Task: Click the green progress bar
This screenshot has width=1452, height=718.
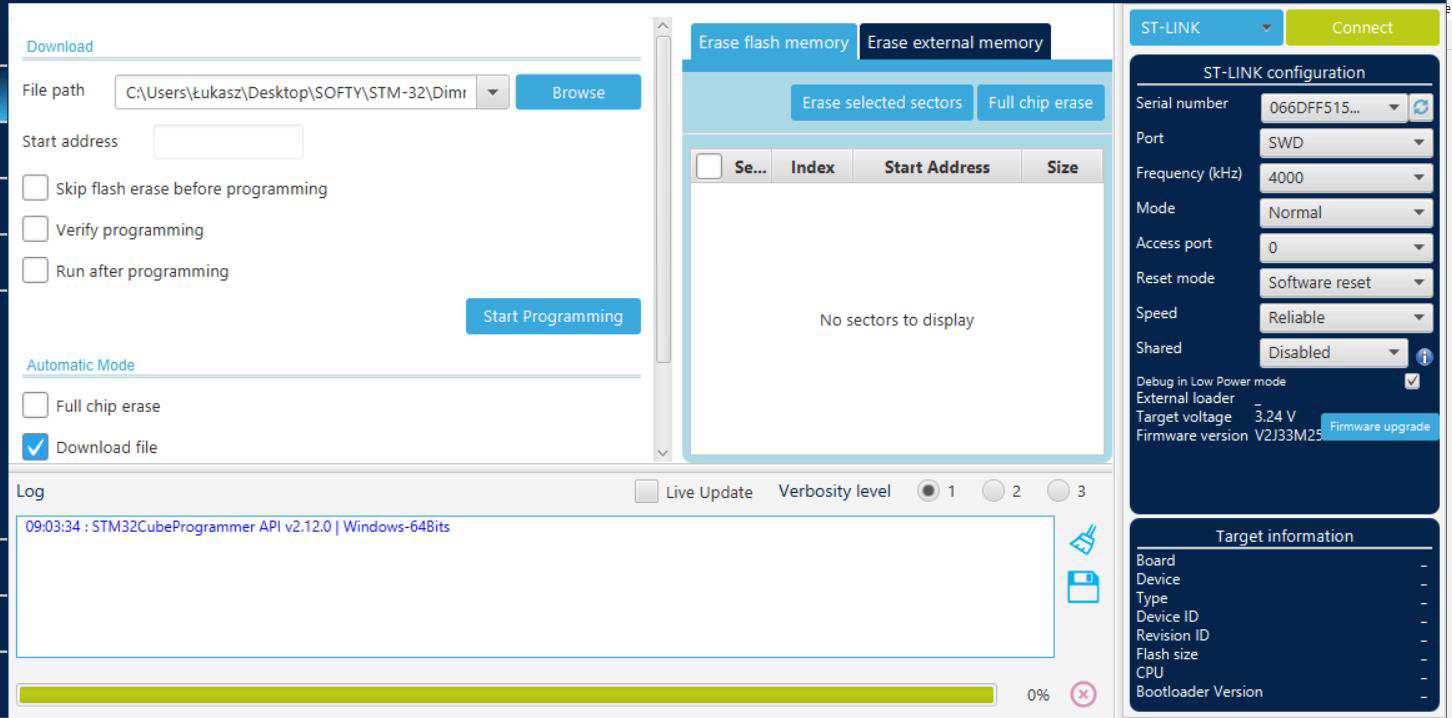Action: [506, 695]
